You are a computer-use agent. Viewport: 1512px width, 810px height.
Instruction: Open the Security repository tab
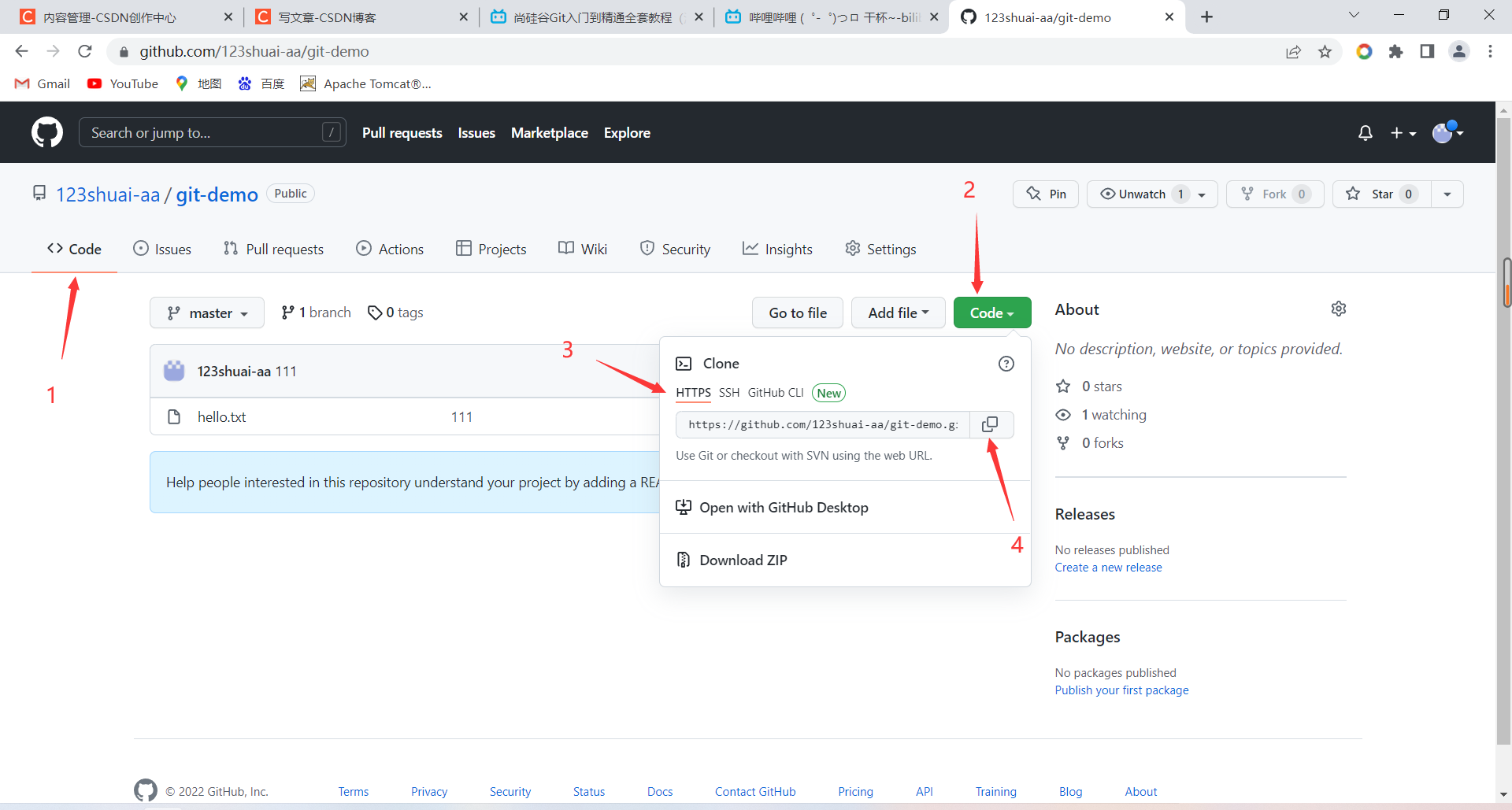(x=675, y=249)
